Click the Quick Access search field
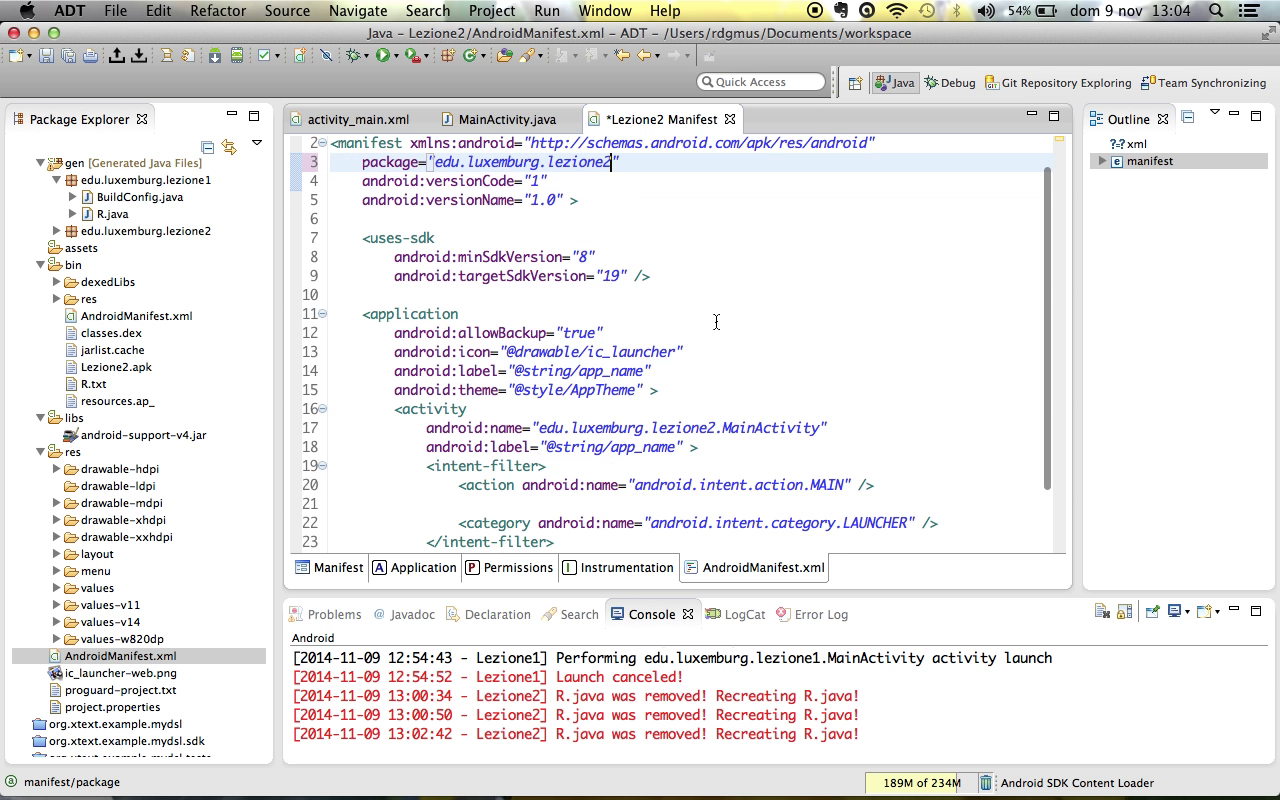This screenshot has height=800, width=1280. point(762,82)
